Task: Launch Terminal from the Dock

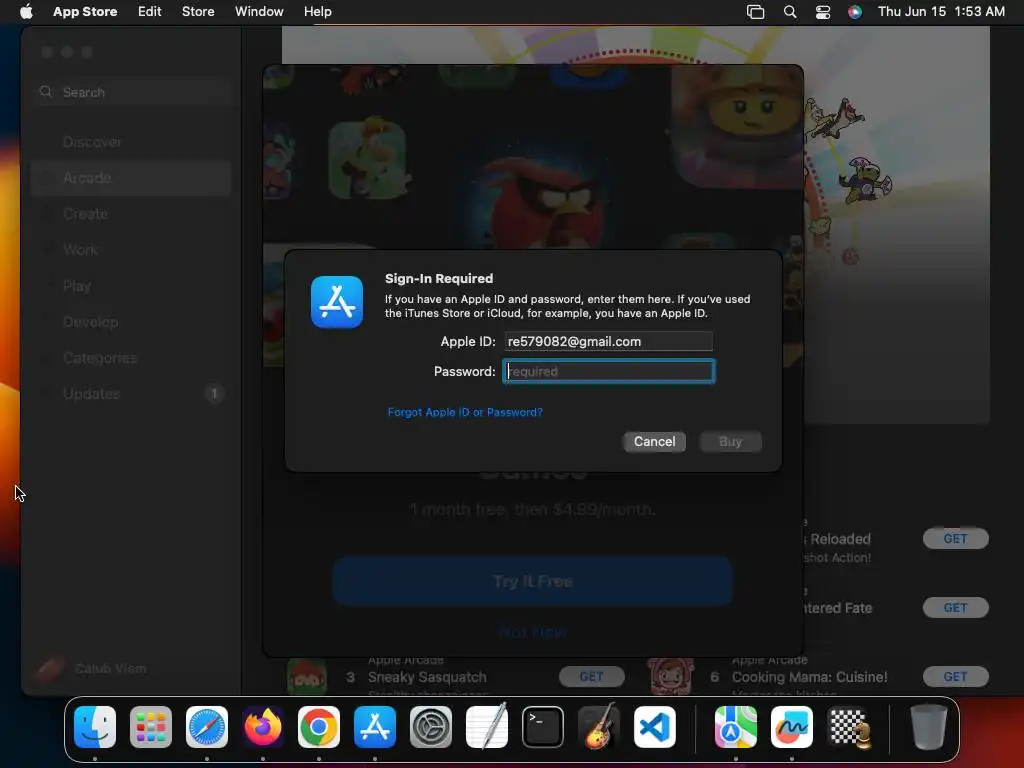Action: (543, 727)
